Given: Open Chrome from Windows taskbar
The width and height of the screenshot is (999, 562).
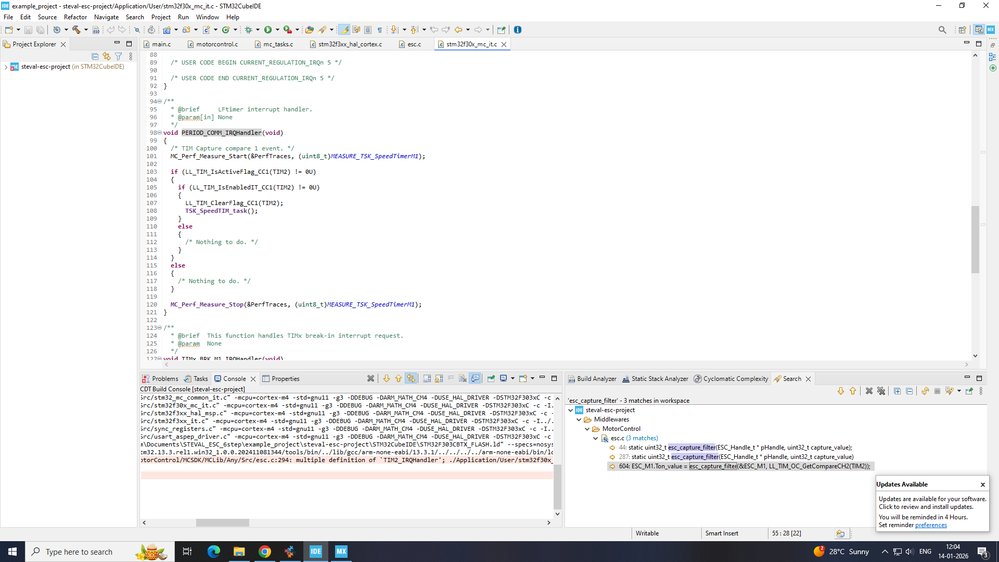Looking at the screenshot, I should (264, 551).
